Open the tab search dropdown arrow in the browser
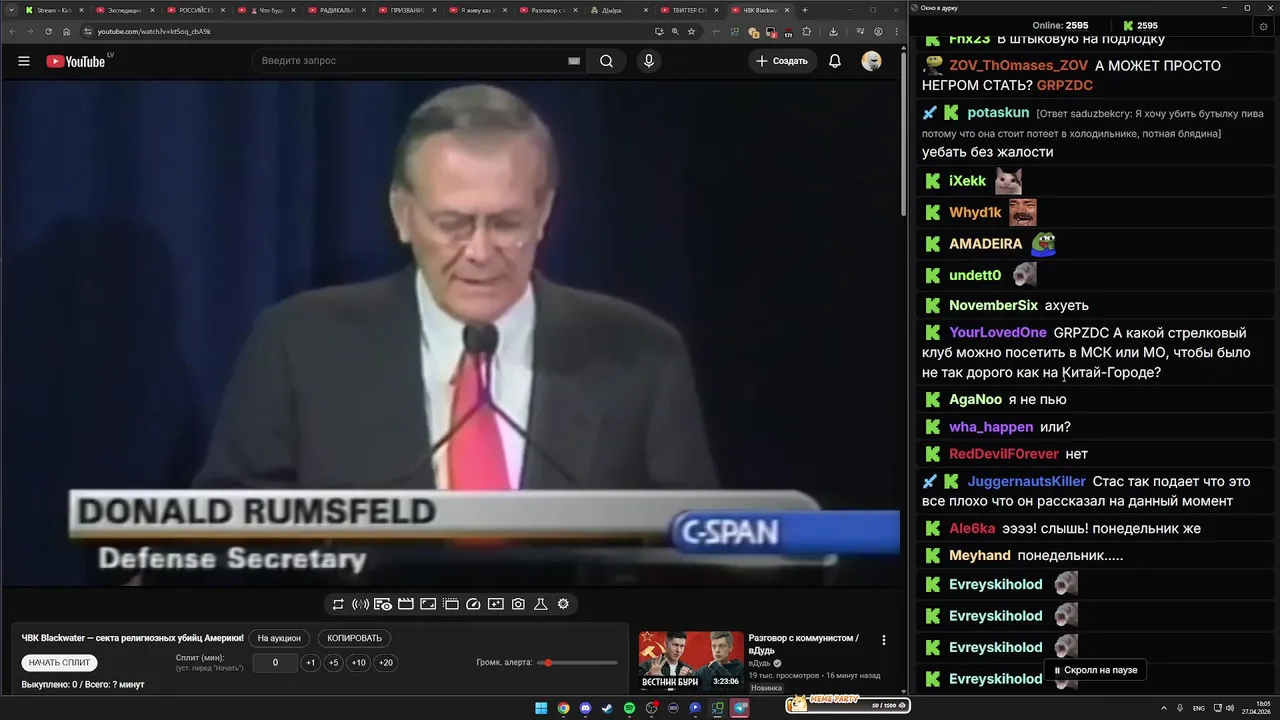 tap(10, 9)
